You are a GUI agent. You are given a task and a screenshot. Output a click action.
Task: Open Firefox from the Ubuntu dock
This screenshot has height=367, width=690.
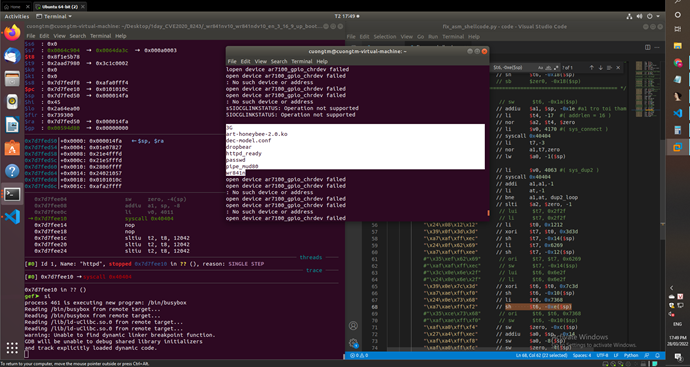coord(12,32)
